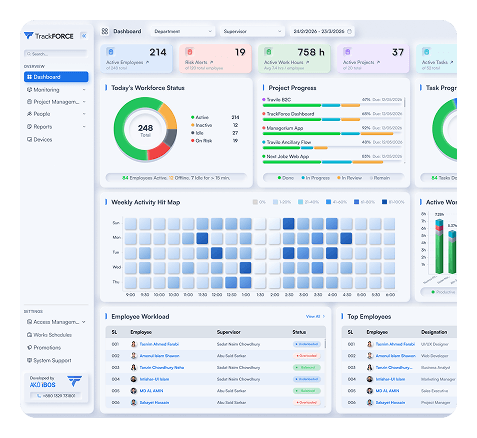
Task: Click the Employee Workload table scrollbar
Action: pyautogui.click(x=325, y=344)
